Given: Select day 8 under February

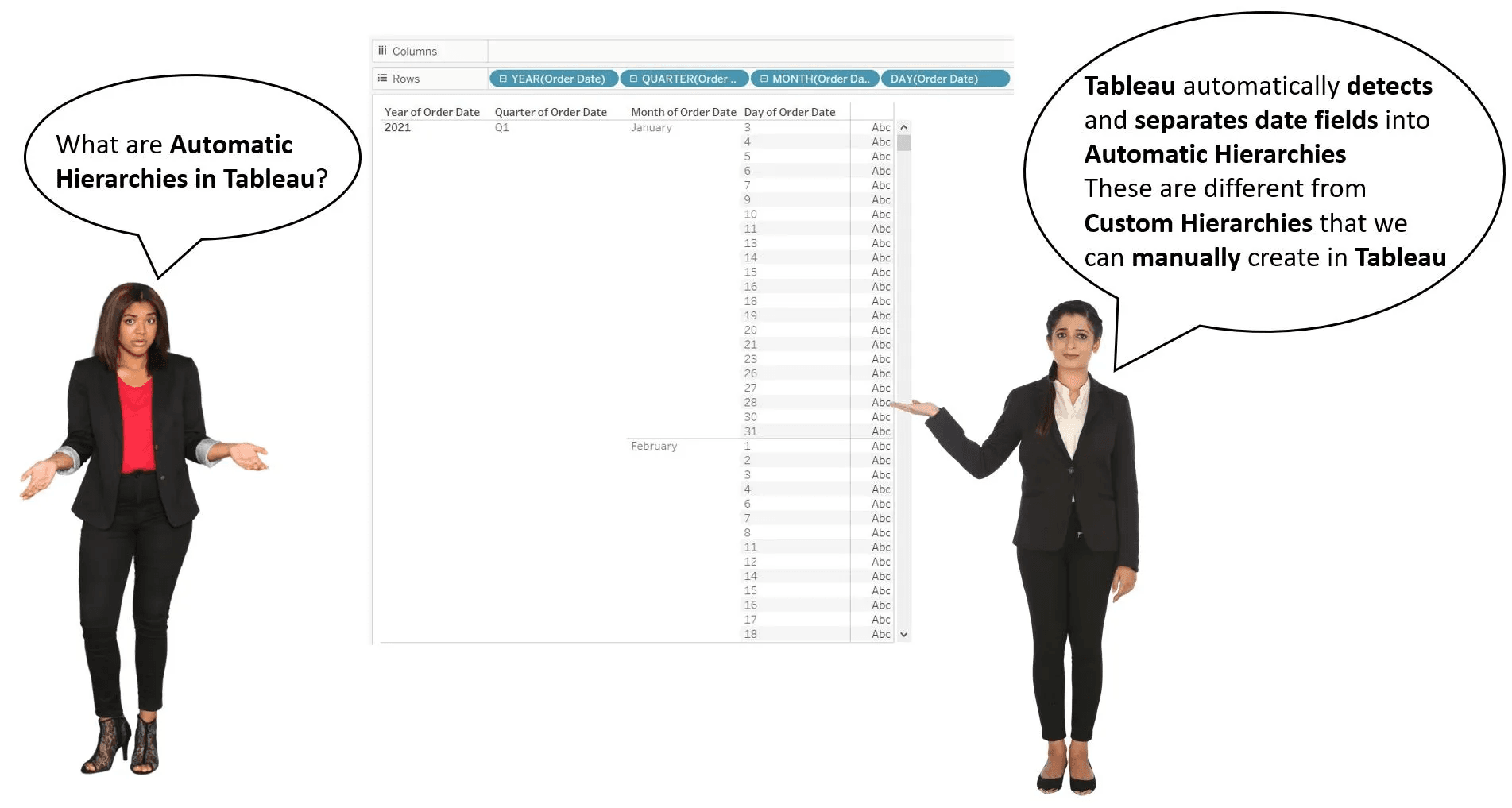Looking at the screenshot, I should tap(747, 532).
